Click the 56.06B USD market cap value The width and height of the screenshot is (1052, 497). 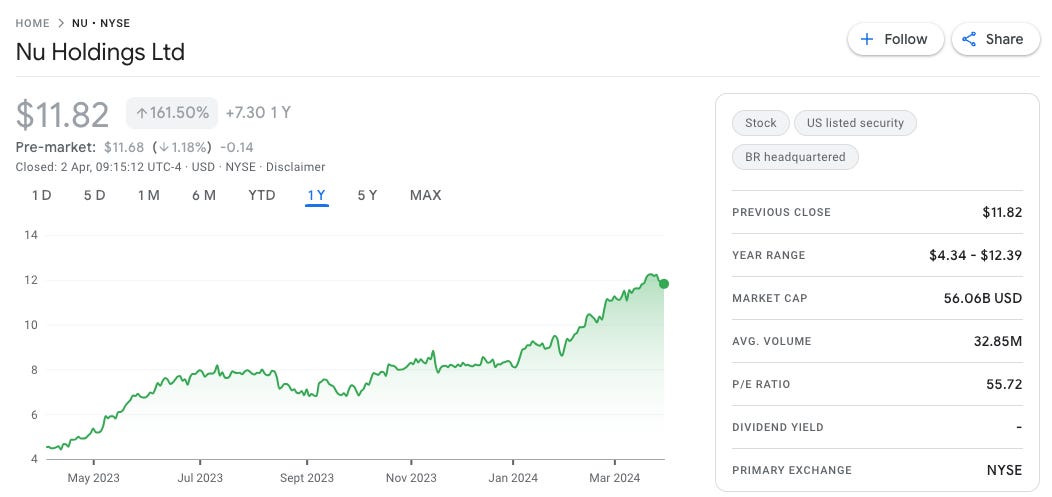pos(983,298)
